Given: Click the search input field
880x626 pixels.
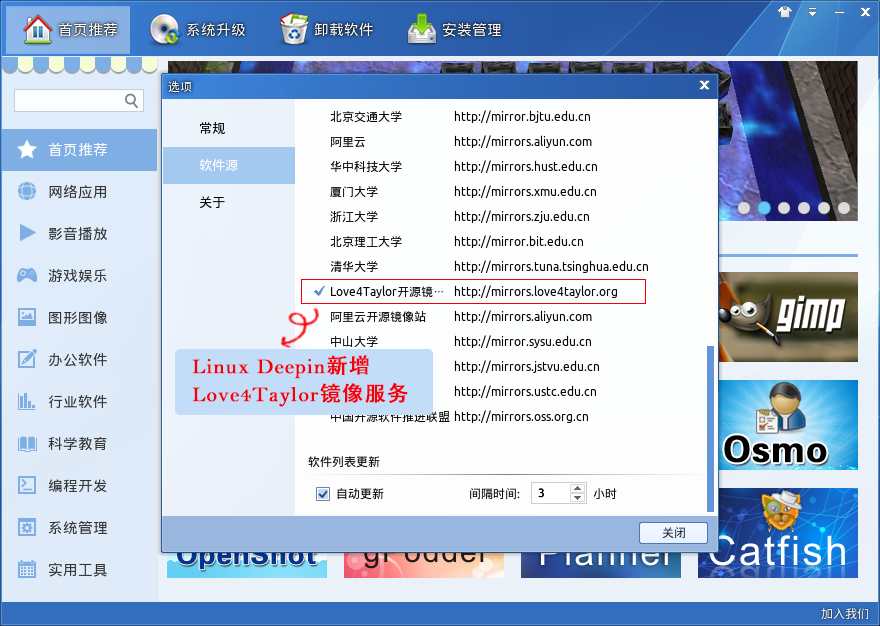Looking at the screenshot, I should click(x=79, y=100).
